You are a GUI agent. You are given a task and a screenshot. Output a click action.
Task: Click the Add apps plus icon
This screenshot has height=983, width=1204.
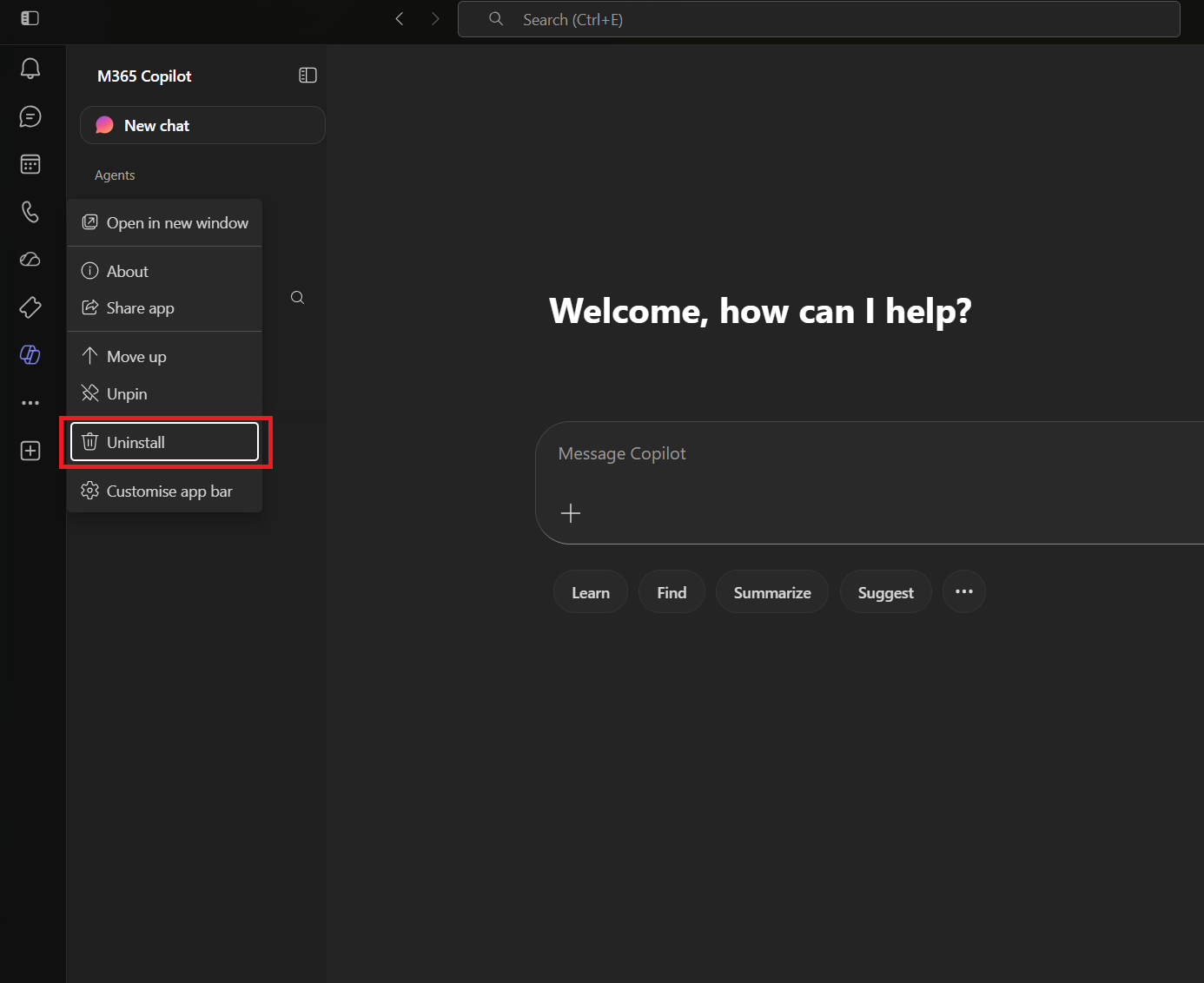30,451
